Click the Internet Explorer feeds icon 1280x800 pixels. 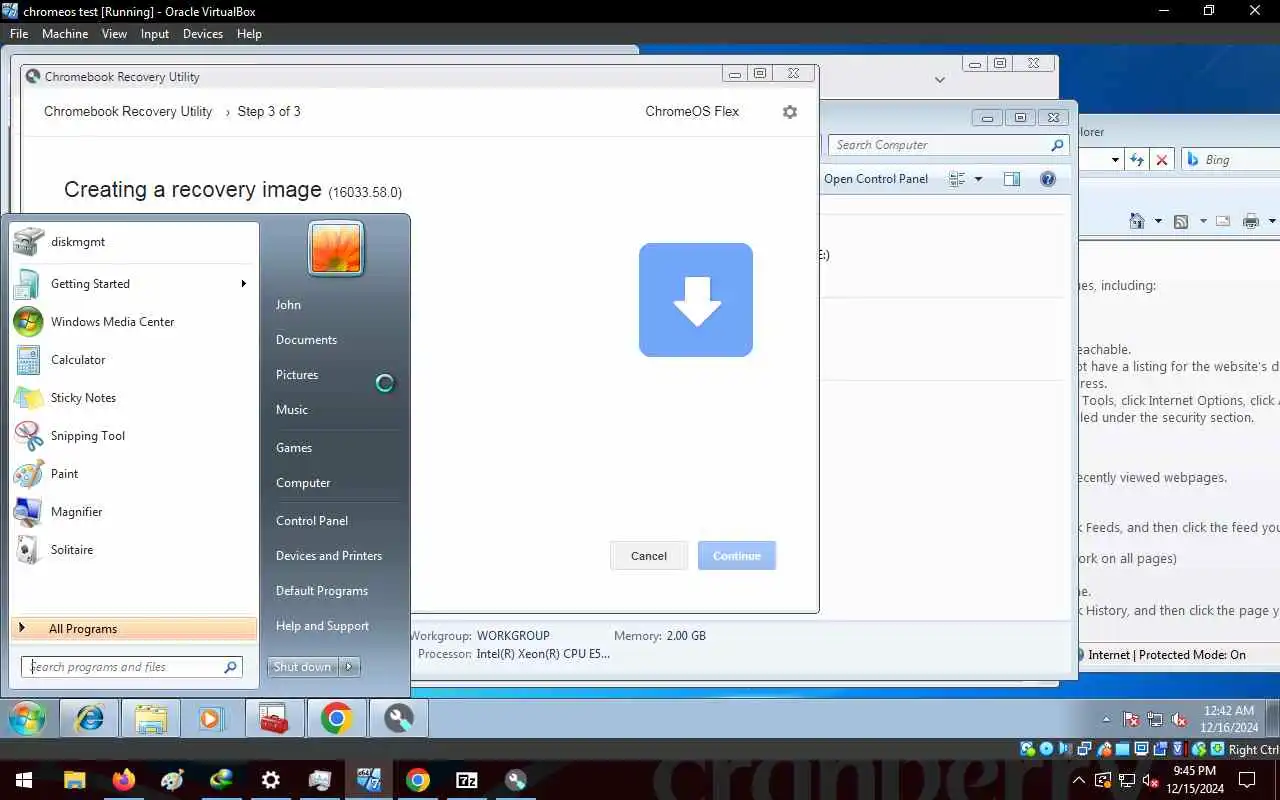[x=1181, y=221]
